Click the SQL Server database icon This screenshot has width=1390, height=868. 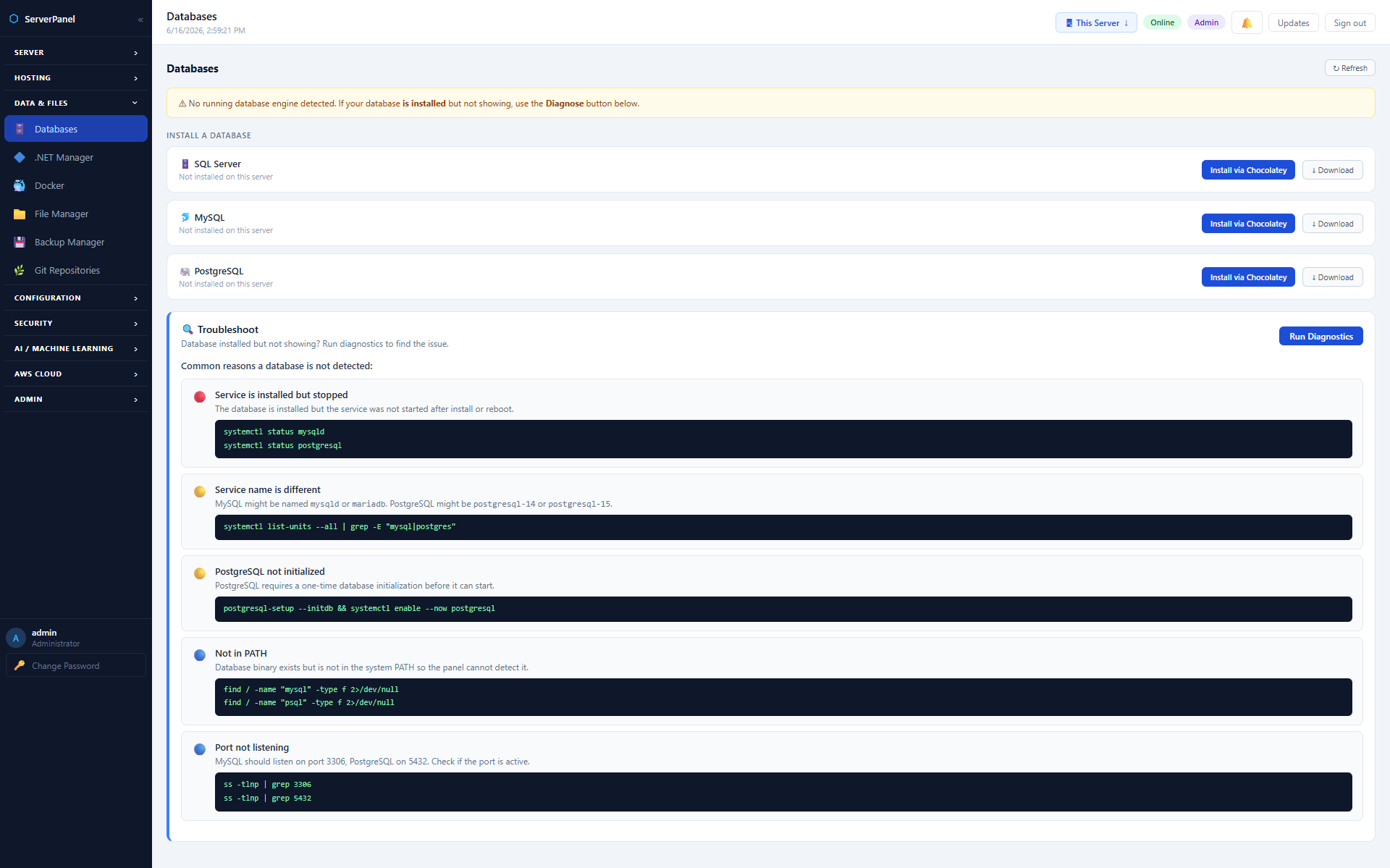point(185,164)
